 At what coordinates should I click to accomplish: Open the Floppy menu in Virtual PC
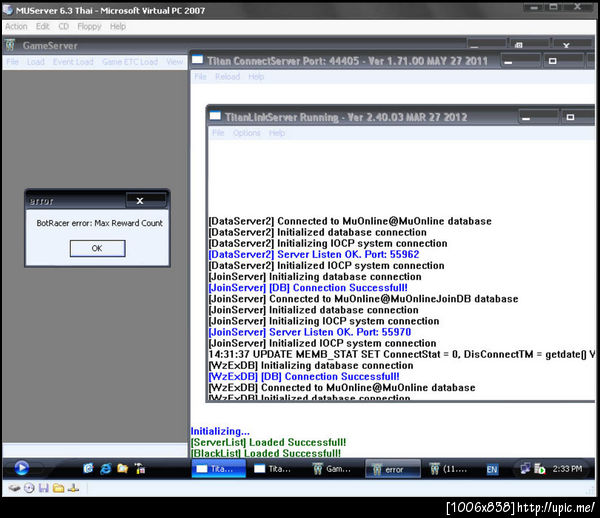[x=89, y=26]
